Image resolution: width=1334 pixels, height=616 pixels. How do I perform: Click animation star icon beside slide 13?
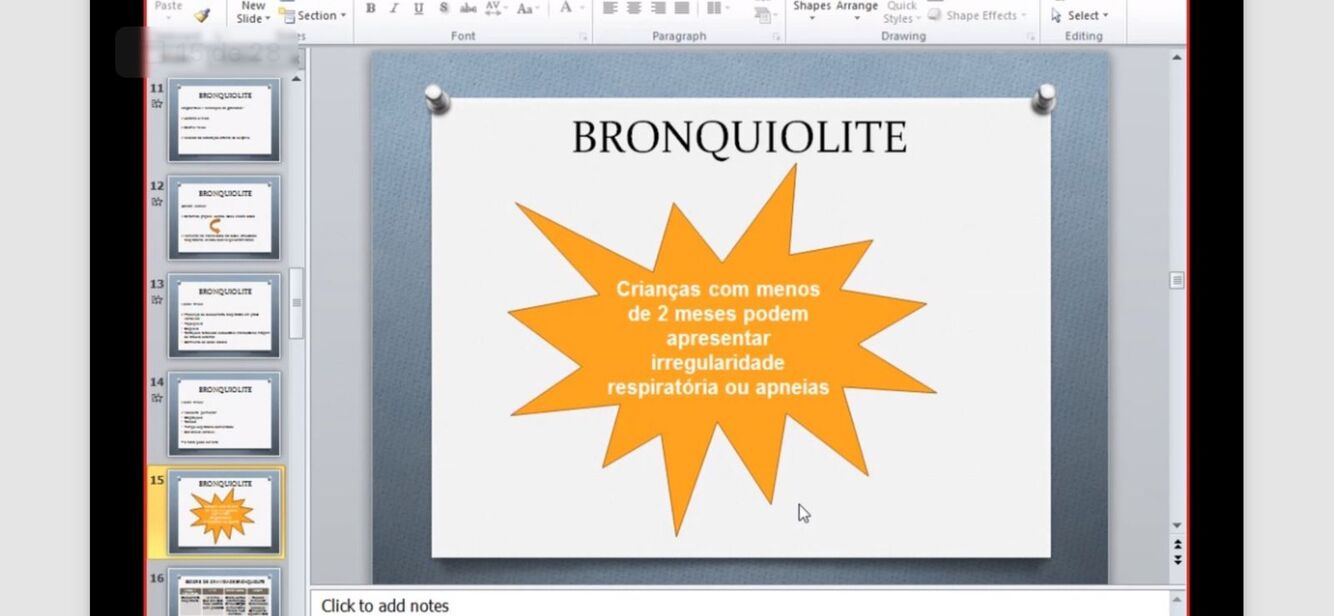tap(157, 299)
